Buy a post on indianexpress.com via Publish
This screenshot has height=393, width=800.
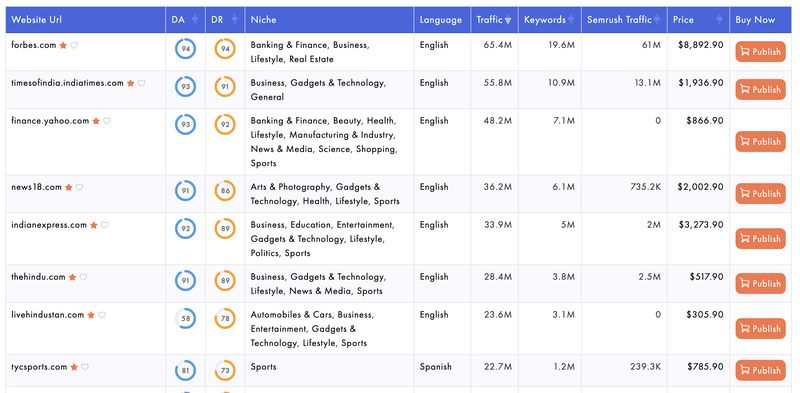(x=760, y=238)
